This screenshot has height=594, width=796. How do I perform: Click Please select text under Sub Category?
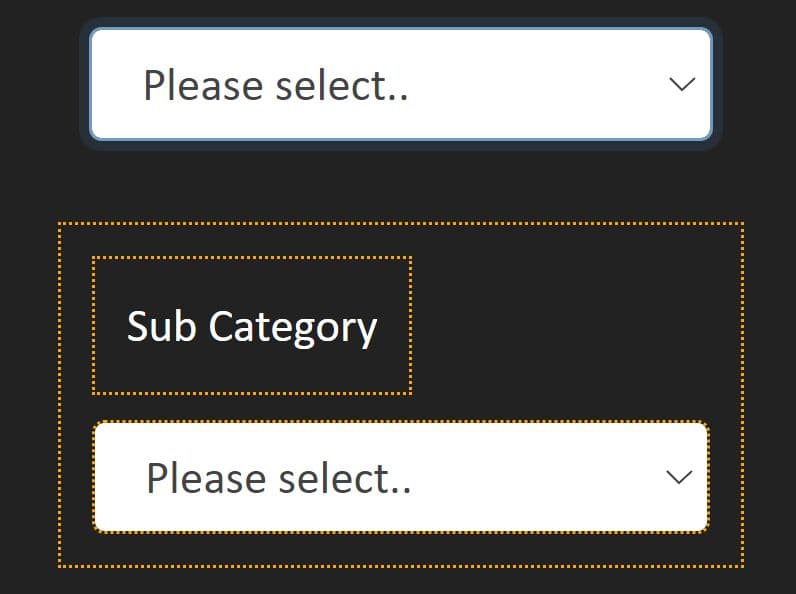[x=279, y=478]
